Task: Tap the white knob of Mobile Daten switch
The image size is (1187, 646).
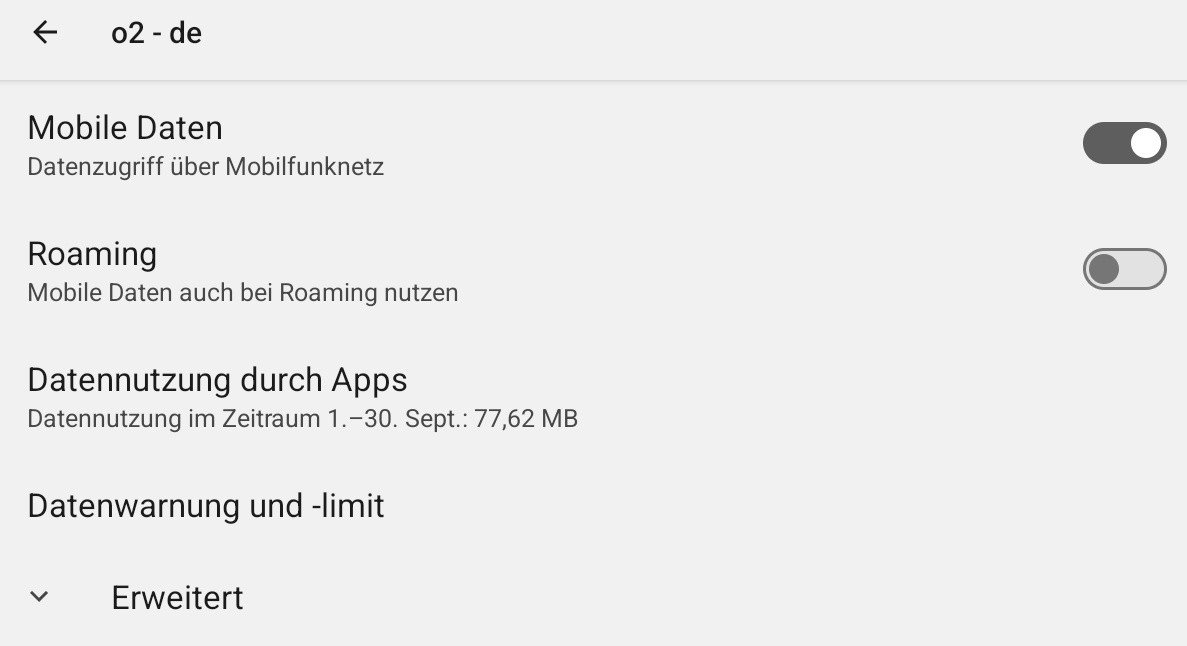Action: coord(1145,142)
